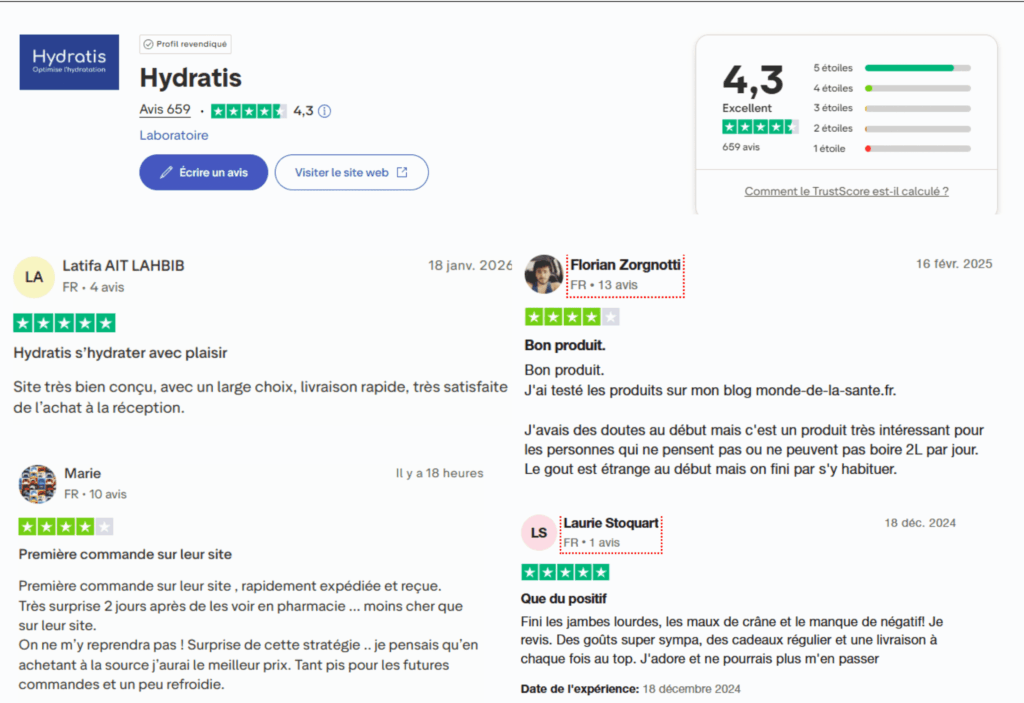Click the Hydratis company logo

[68, 61]
